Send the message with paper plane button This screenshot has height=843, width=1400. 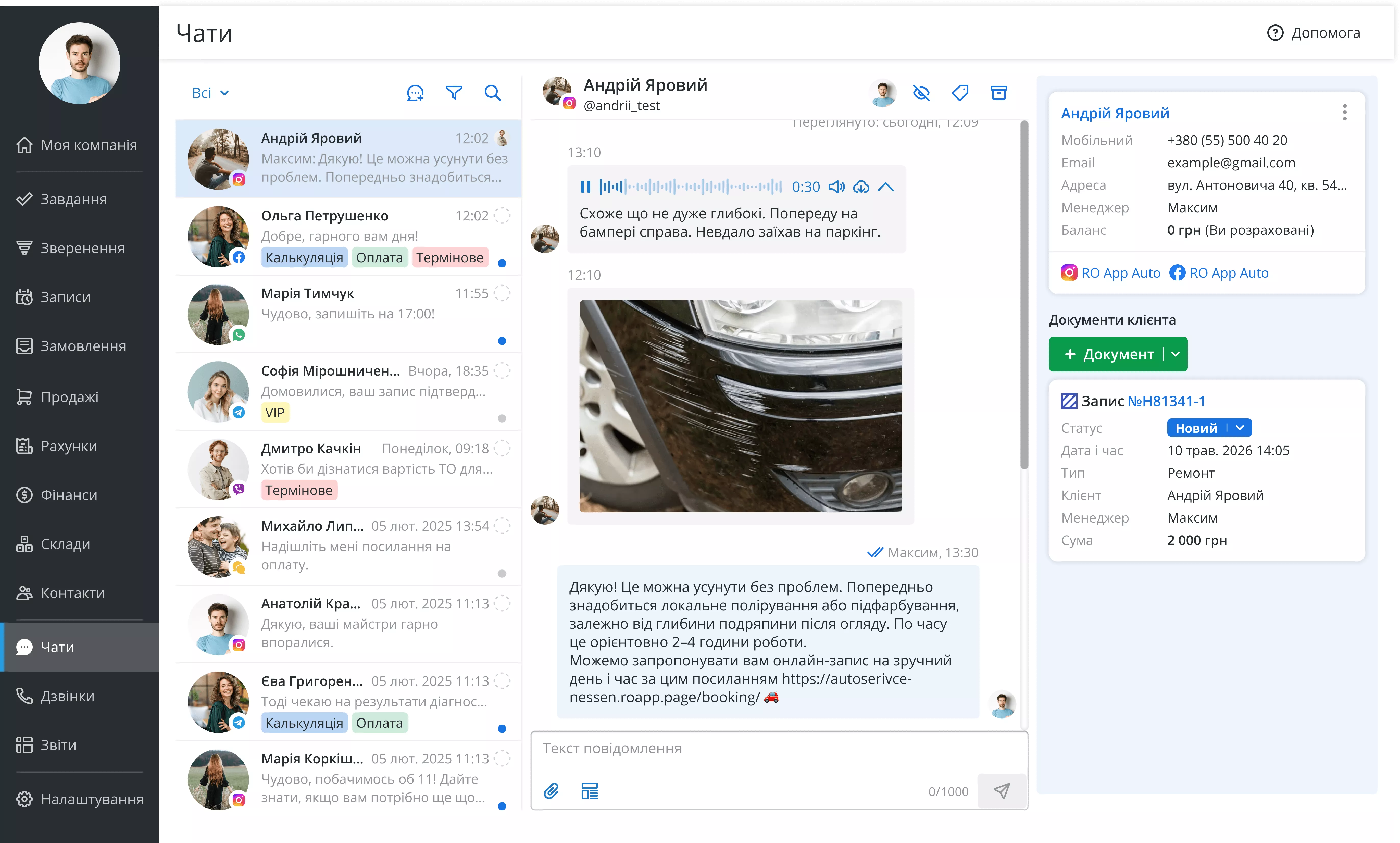pyautogui.click(x=1002, y=791)
